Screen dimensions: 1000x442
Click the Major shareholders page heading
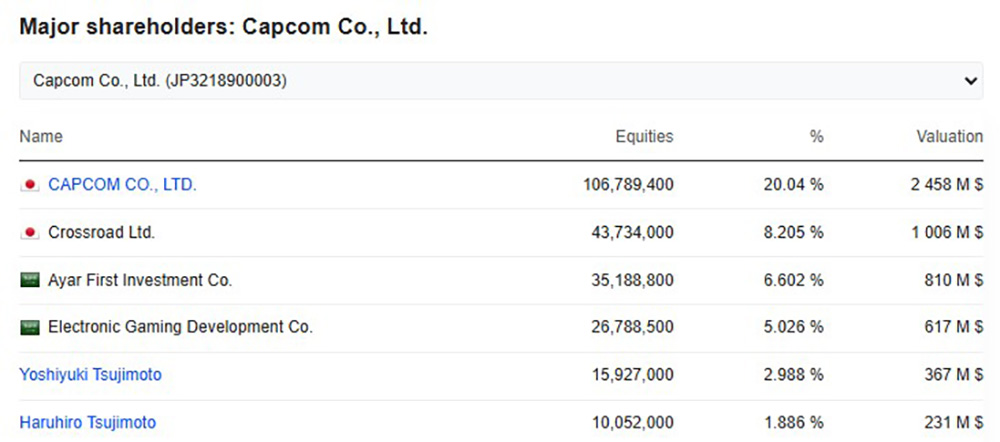223,27
